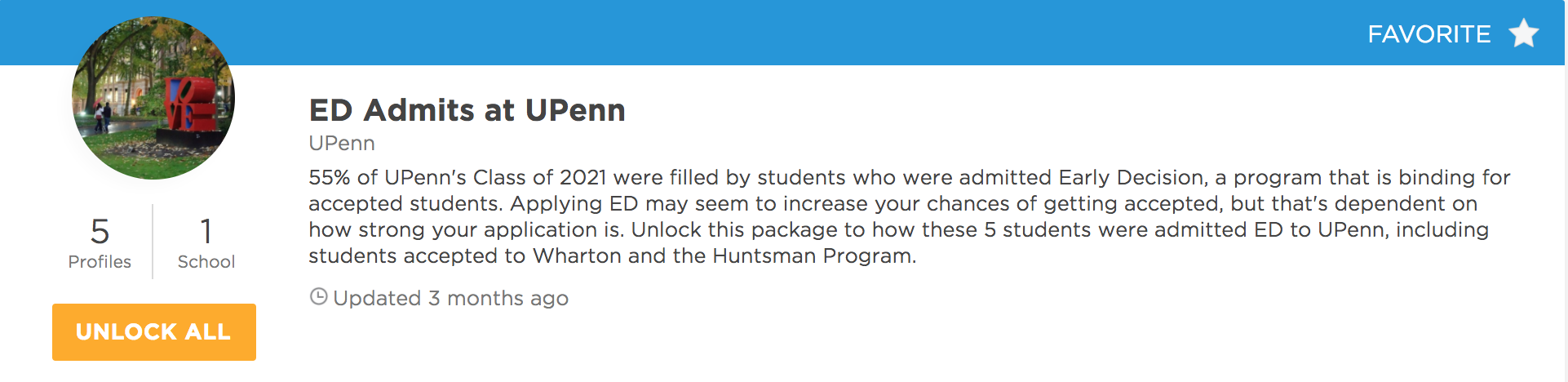Click the blue header banner
Viewport: 1568px width, 382px height.
click(x=783, y=33)
